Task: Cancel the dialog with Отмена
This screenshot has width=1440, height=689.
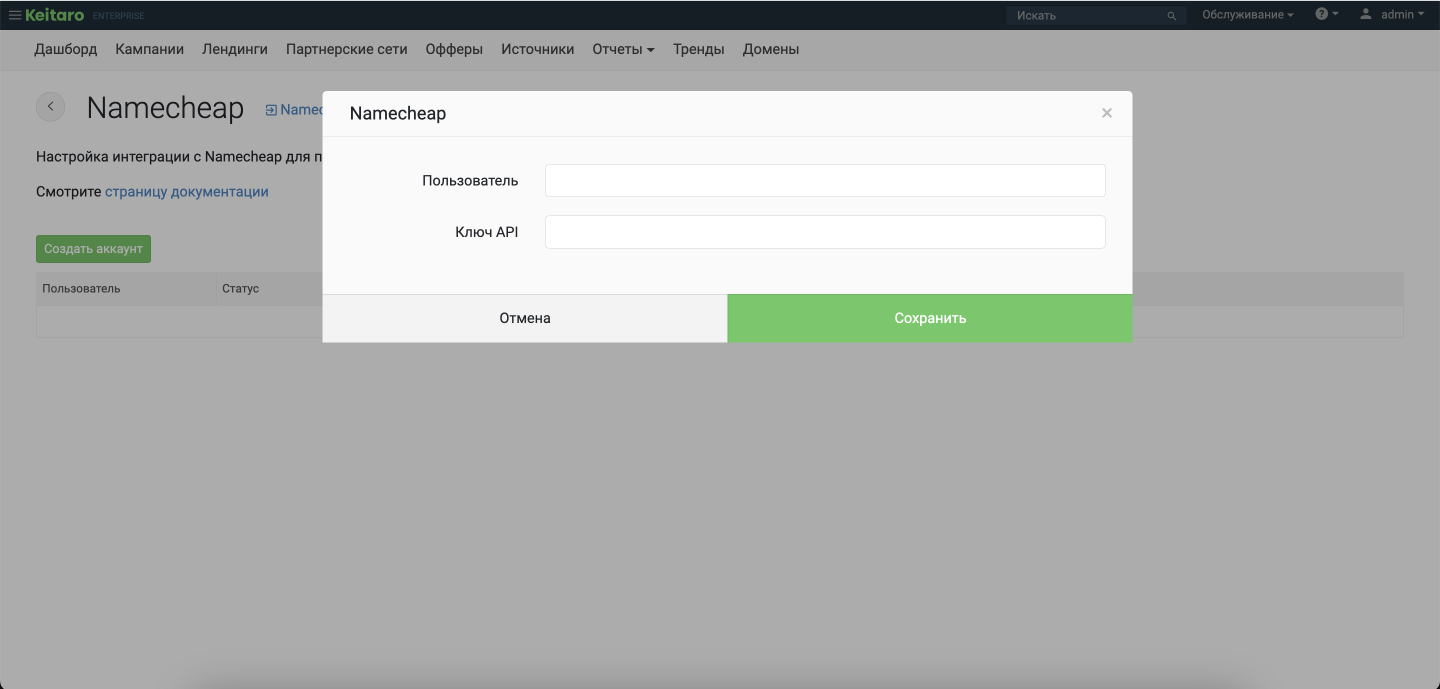Action: (x=525, y=318)
